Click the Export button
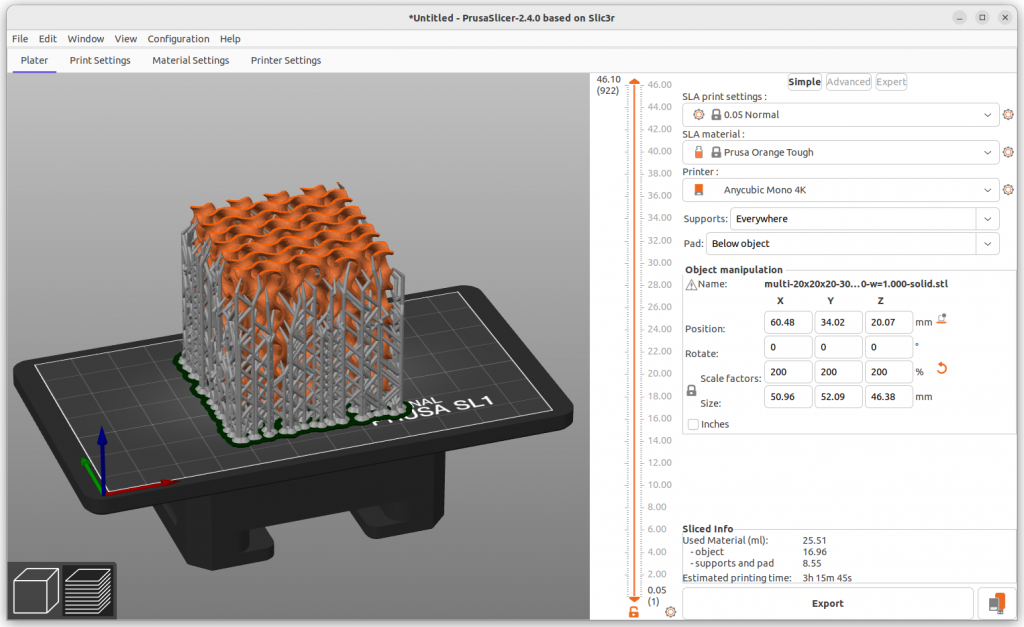 827,603
